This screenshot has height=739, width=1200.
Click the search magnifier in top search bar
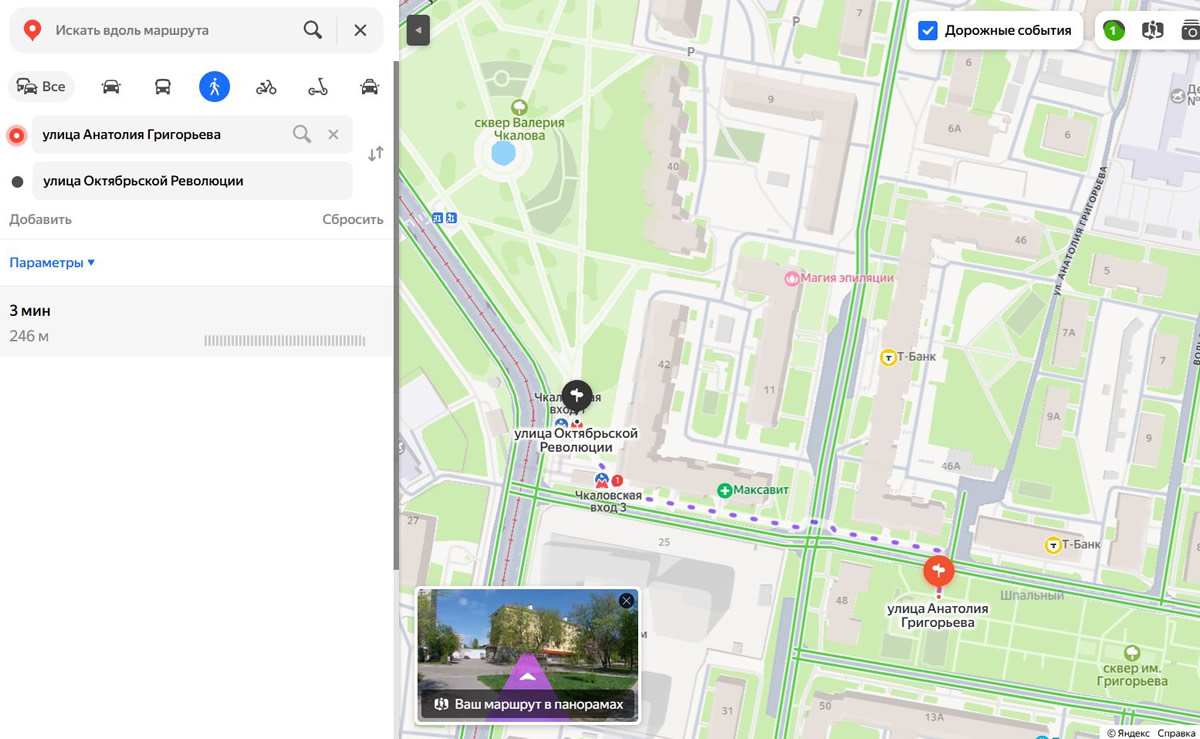point(313,30)
